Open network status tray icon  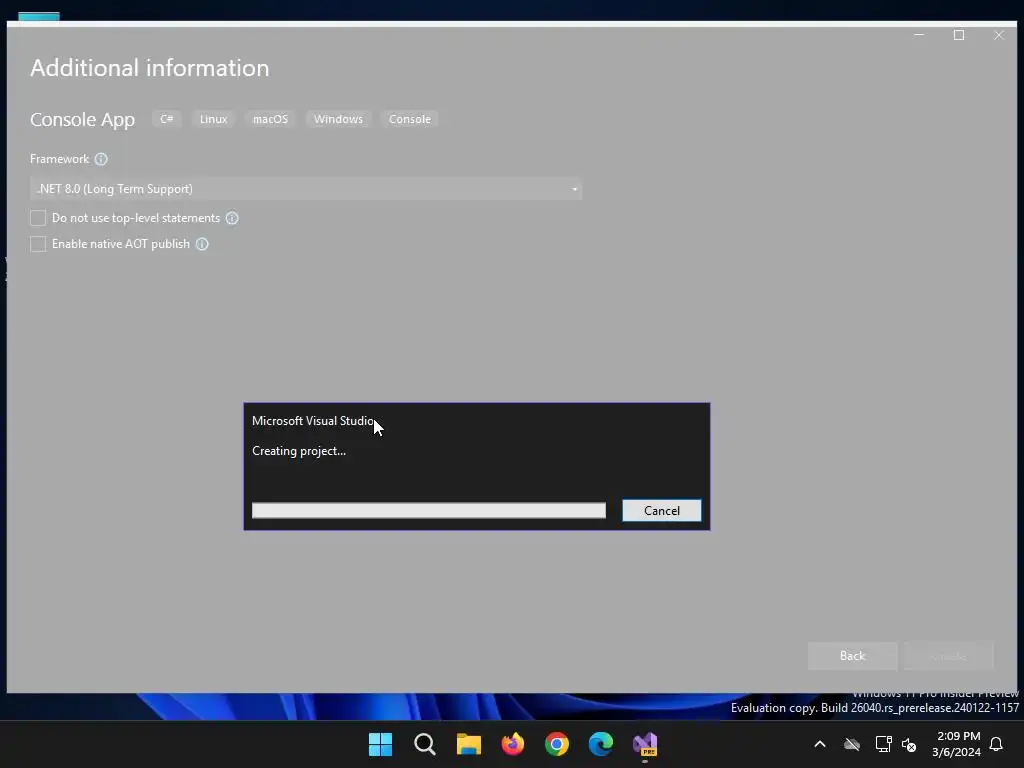click(884, 744)
